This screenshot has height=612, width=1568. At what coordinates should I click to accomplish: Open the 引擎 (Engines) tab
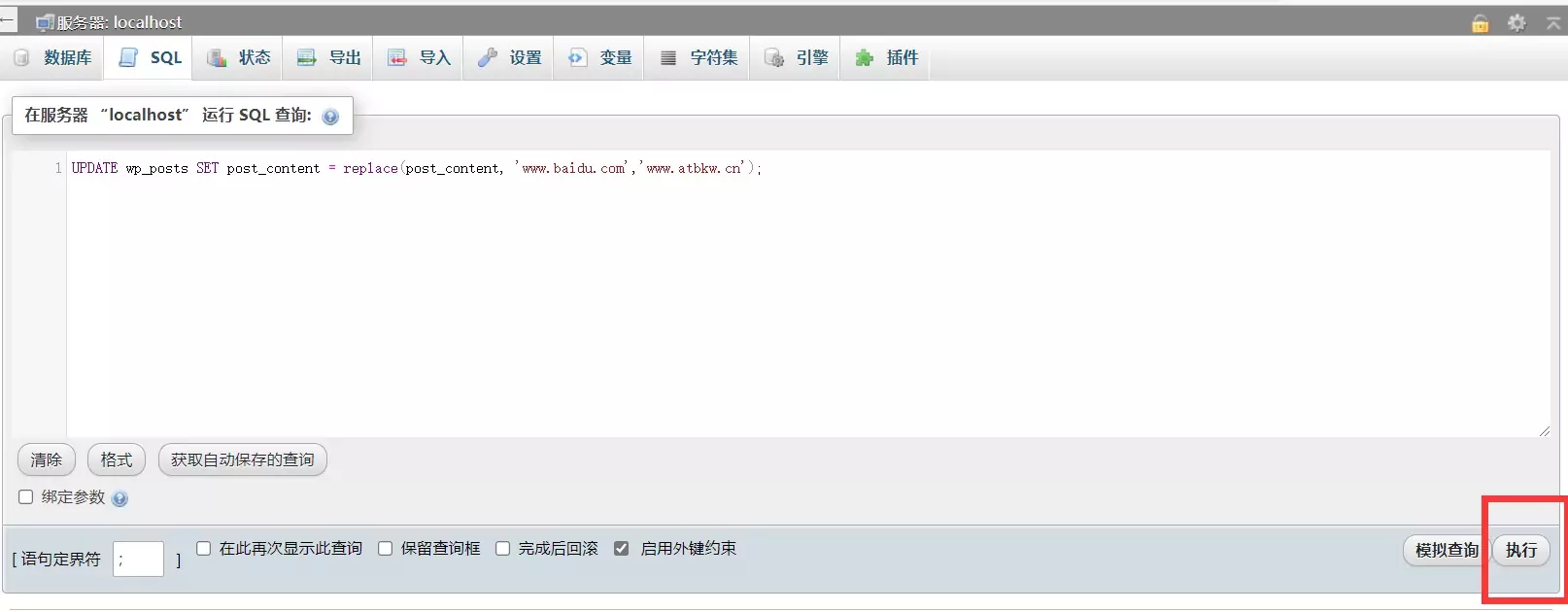pyautogui.click(x=797, y=58)
